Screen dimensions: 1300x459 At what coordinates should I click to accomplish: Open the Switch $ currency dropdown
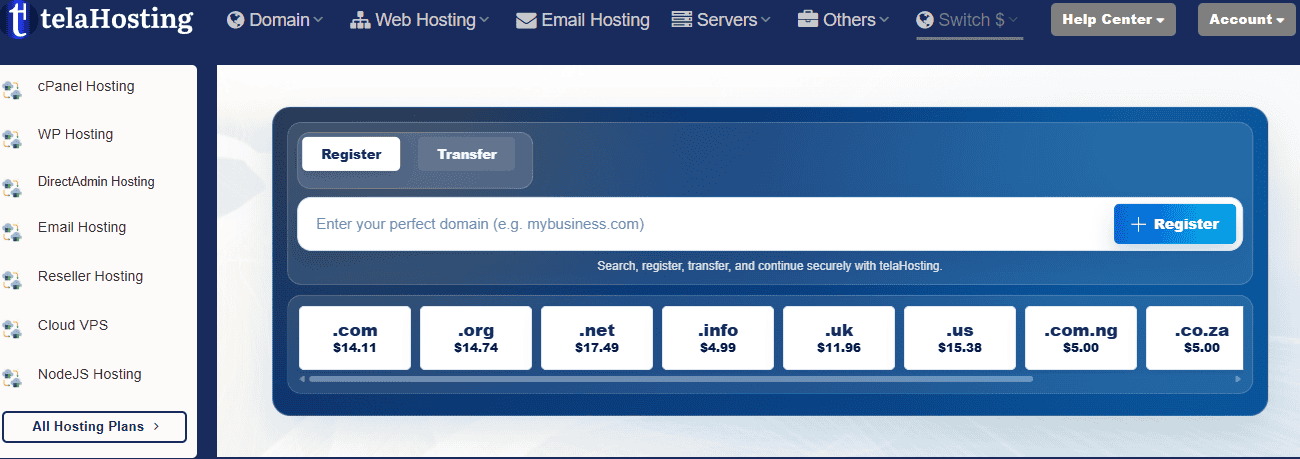969,20
